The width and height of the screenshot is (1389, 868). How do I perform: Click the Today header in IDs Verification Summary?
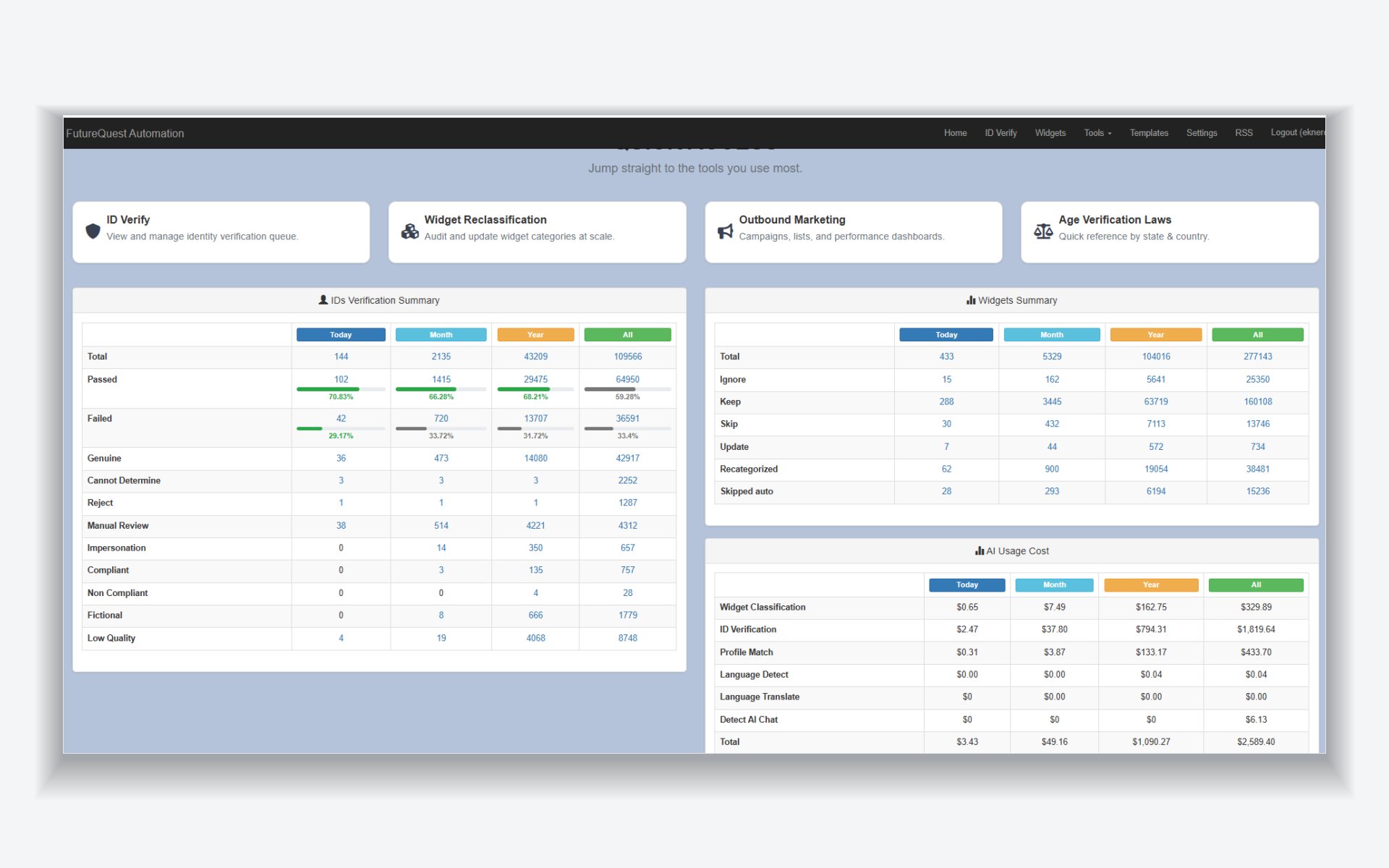click(x=341, y=335)
